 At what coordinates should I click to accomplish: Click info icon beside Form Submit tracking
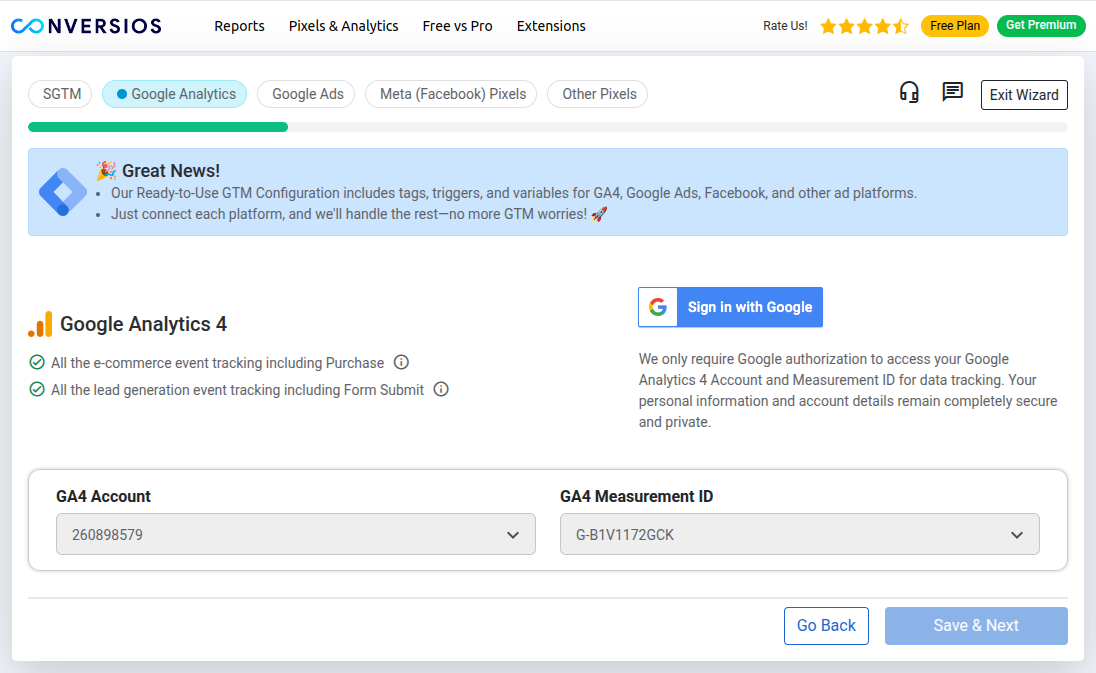click(441, 389)
